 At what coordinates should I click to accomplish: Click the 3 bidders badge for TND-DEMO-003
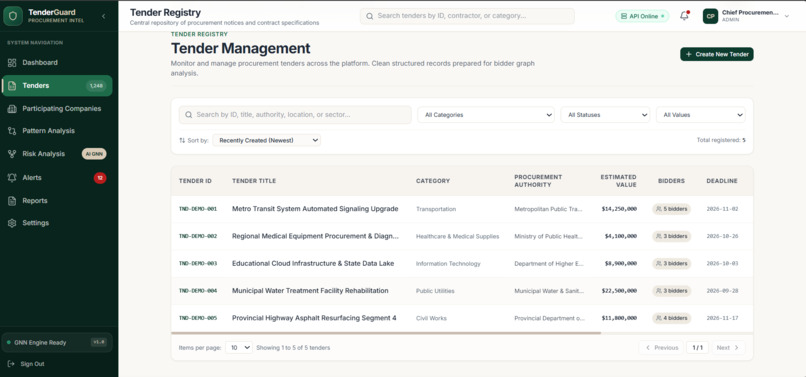(x=672, y=264)
